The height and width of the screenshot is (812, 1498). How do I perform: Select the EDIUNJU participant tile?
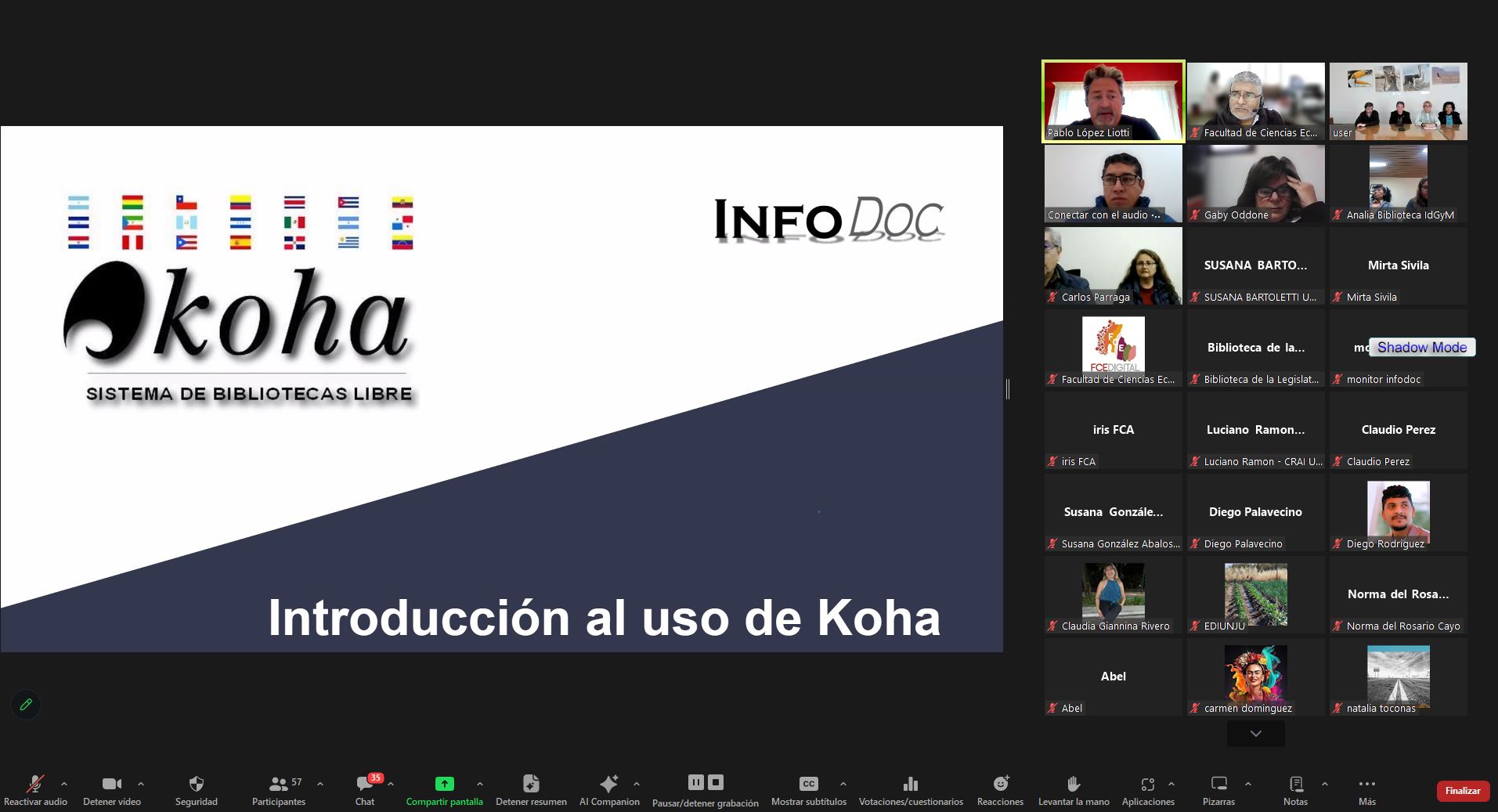coord(1256,595)
